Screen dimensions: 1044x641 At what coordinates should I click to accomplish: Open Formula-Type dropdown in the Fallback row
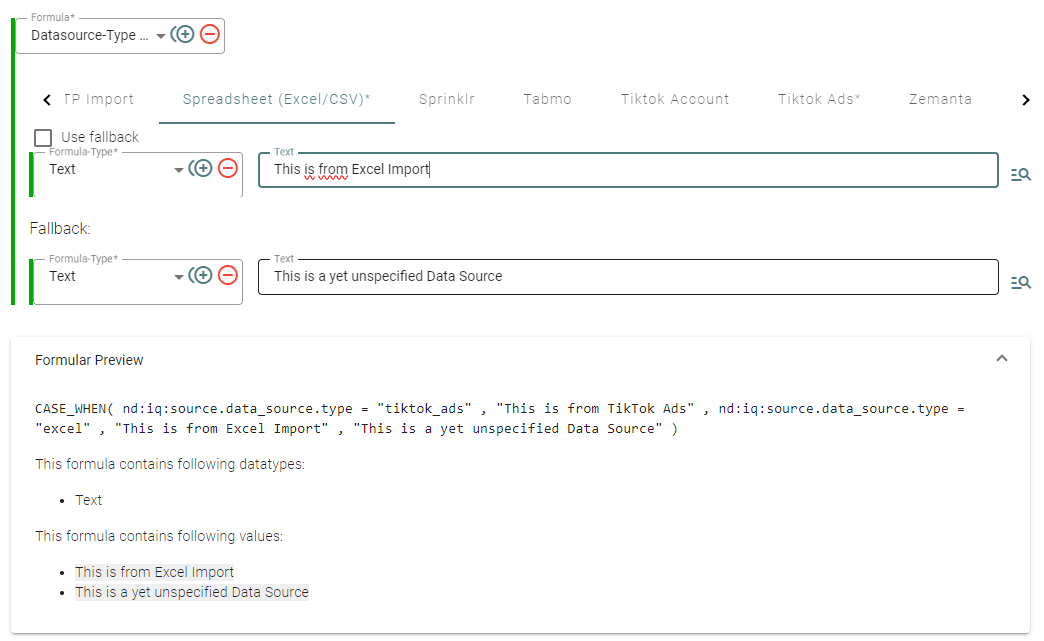178,277
